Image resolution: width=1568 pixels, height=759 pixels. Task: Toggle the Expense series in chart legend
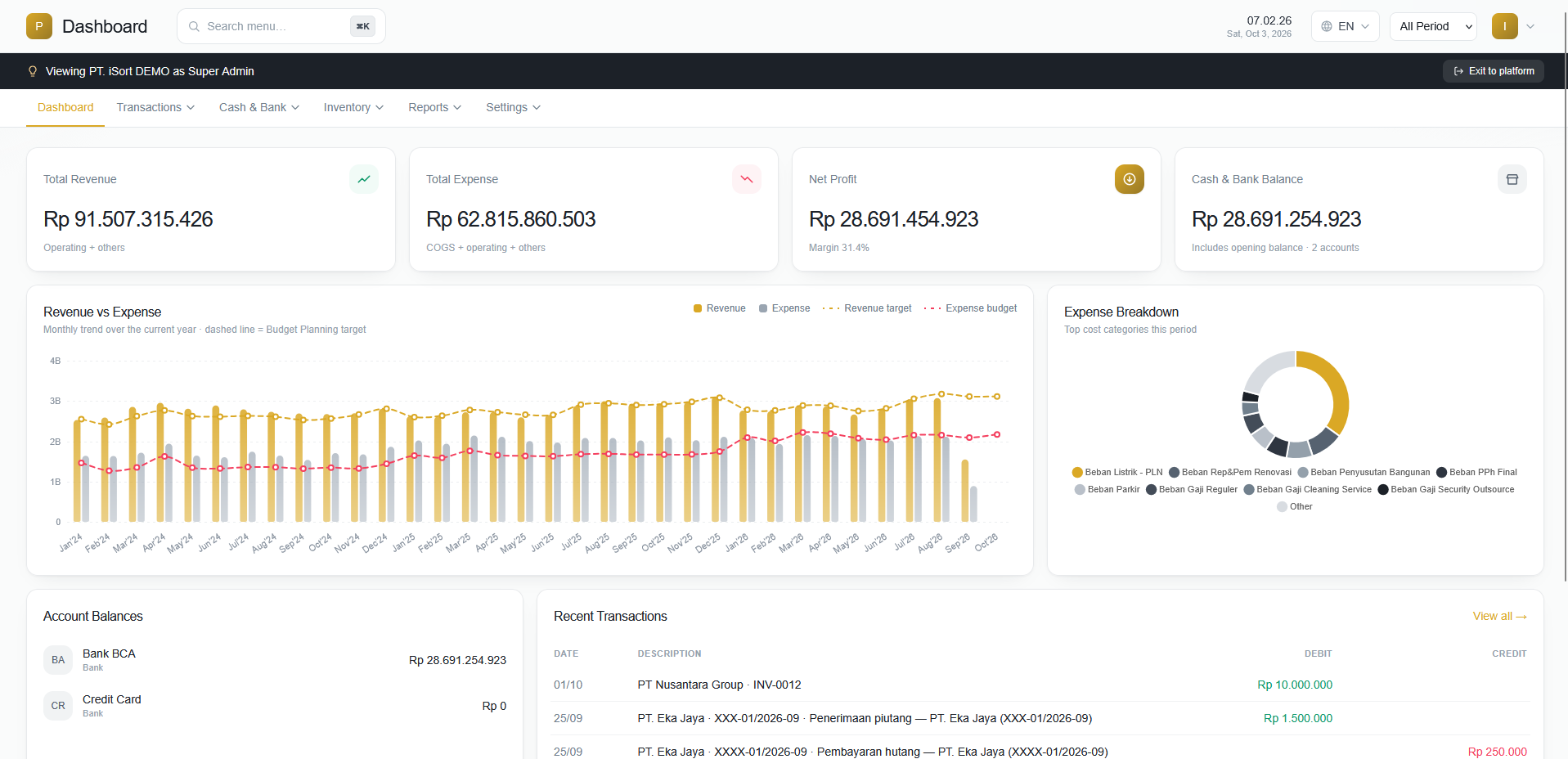coord(784,308)
